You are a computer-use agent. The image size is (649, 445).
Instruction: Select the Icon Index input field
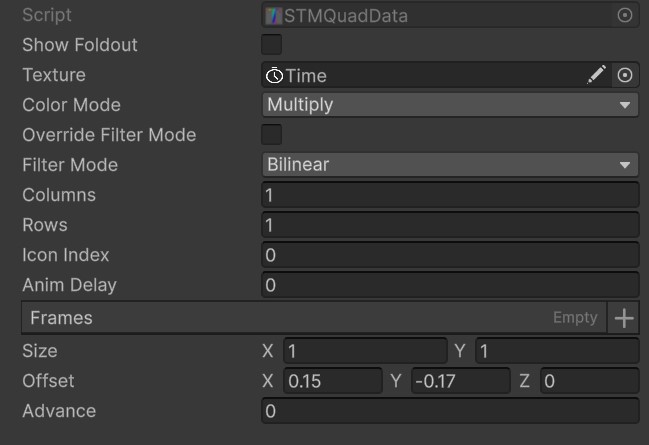tap(449, 255)
